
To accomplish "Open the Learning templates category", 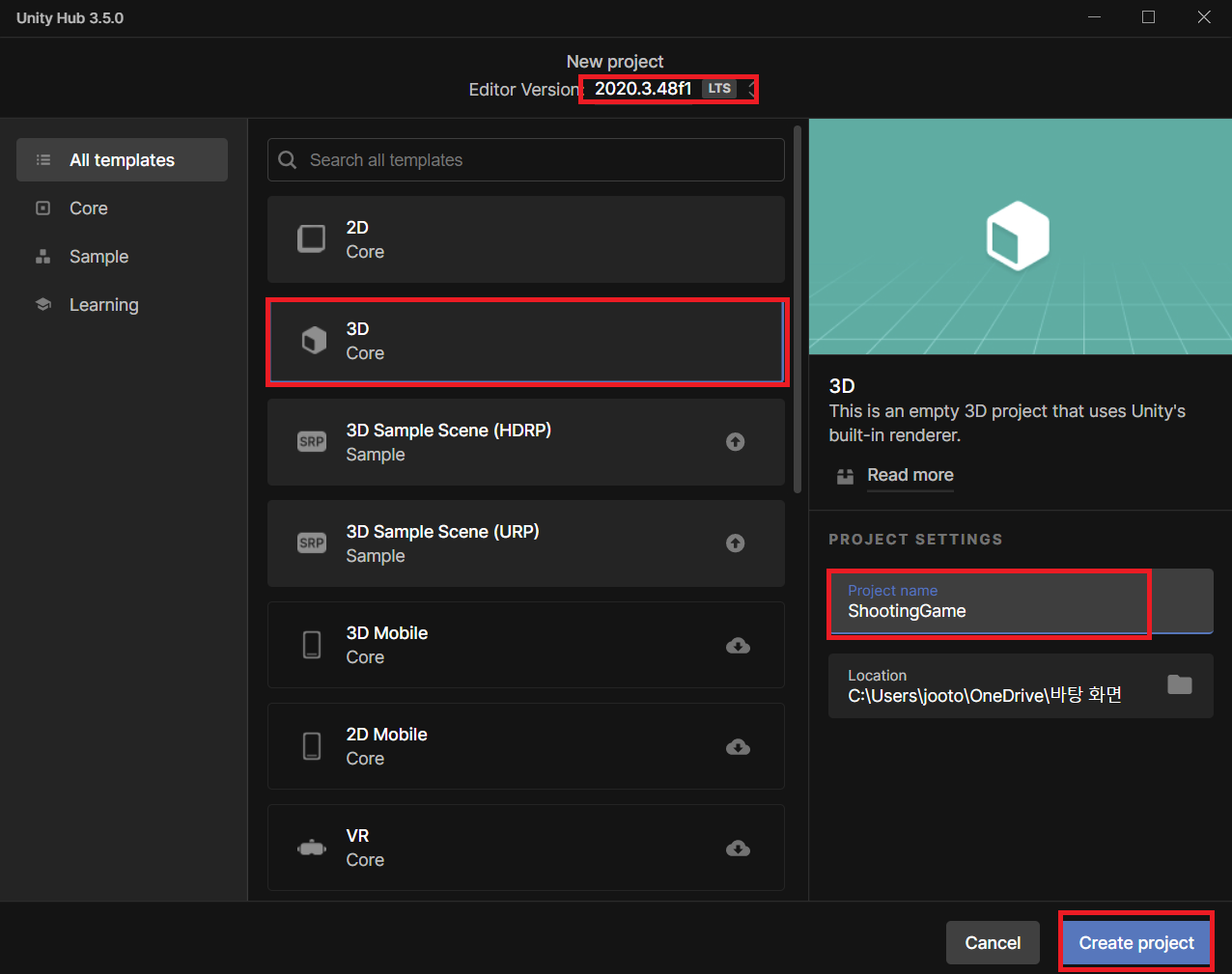I will pyautogui.click(x=122, y=305).
